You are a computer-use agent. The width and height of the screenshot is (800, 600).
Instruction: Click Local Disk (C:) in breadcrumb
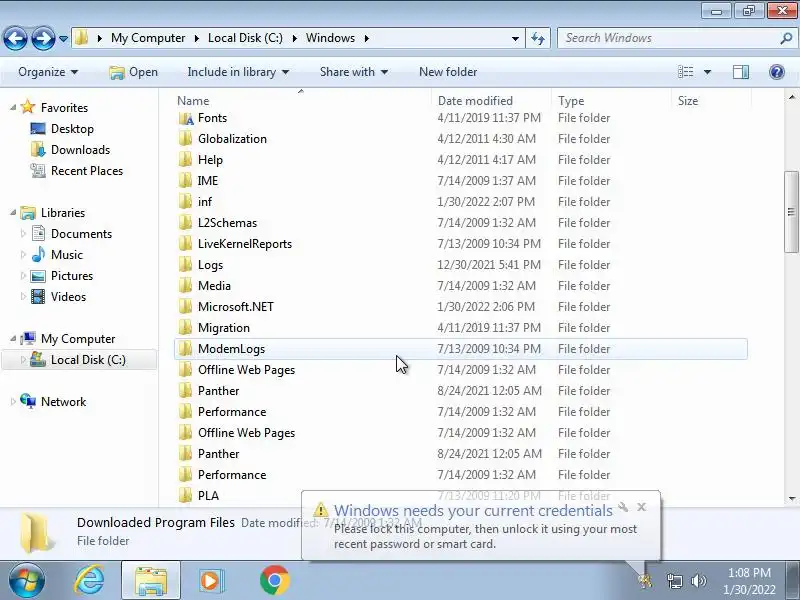[245, 38]
